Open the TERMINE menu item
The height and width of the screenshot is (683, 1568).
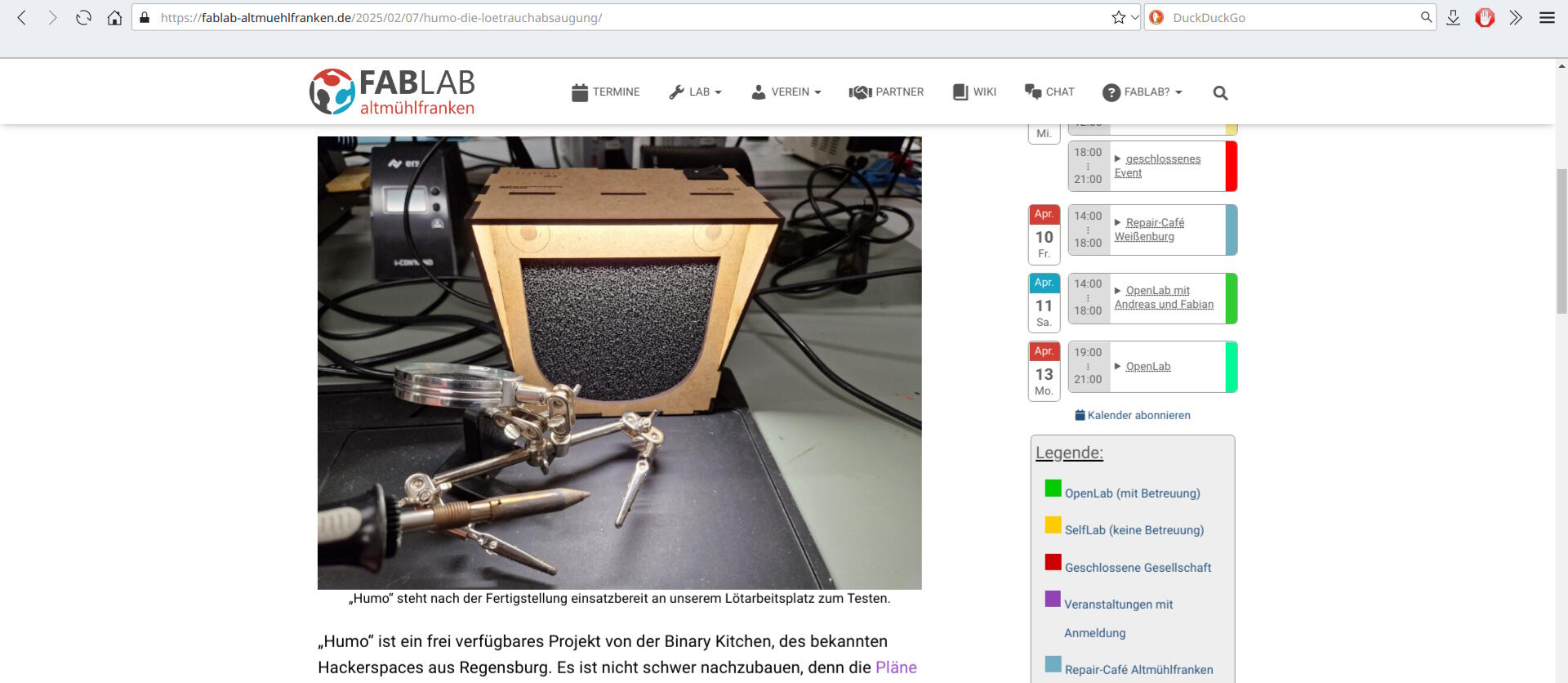(x=606, y=92)
